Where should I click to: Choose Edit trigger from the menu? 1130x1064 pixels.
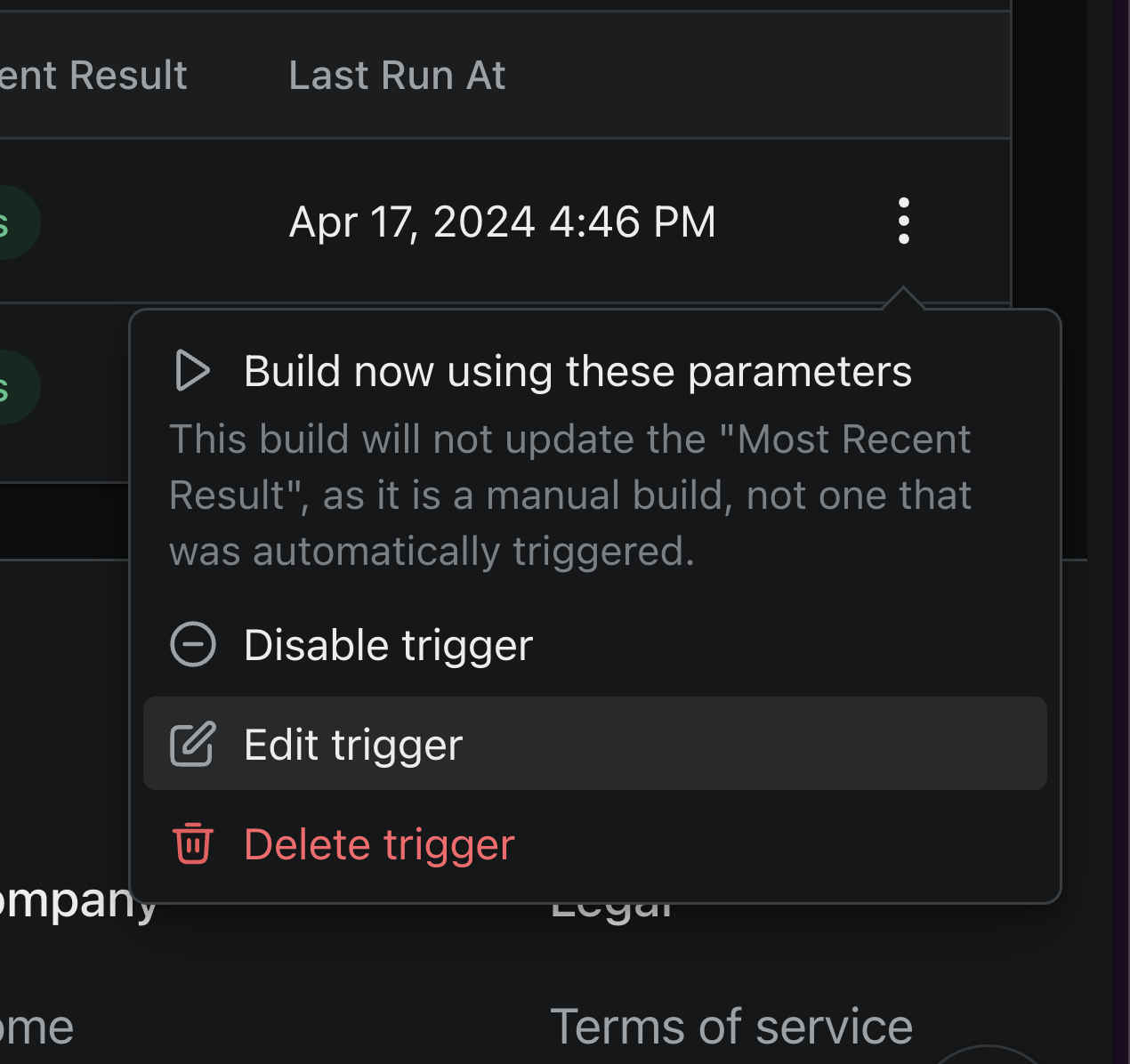352,744
